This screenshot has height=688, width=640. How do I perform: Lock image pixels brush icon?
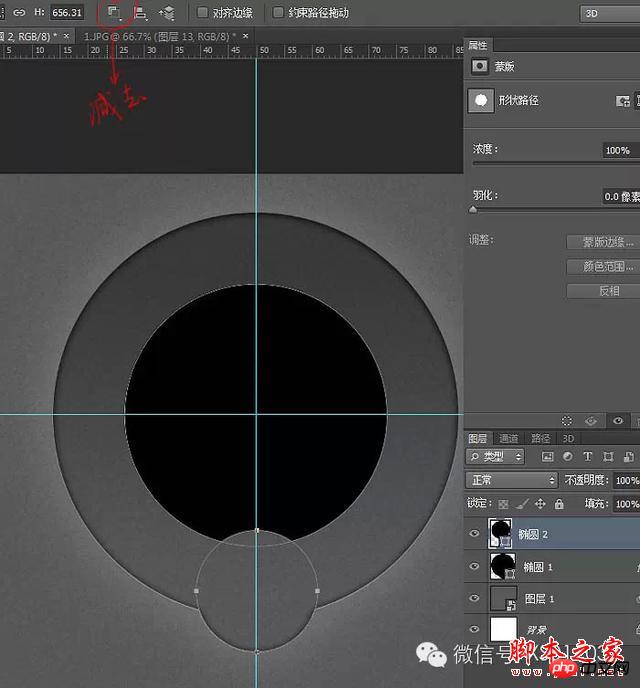point(522,504)
